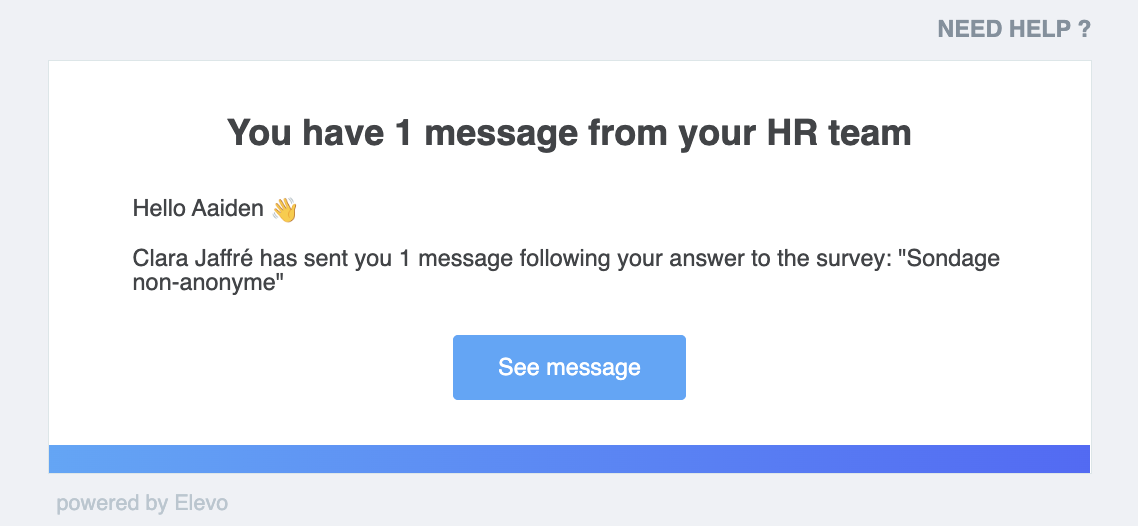Click the words "powered by" in footer
The height and width of the screenshot is (526, 1138).
[112, 504]
